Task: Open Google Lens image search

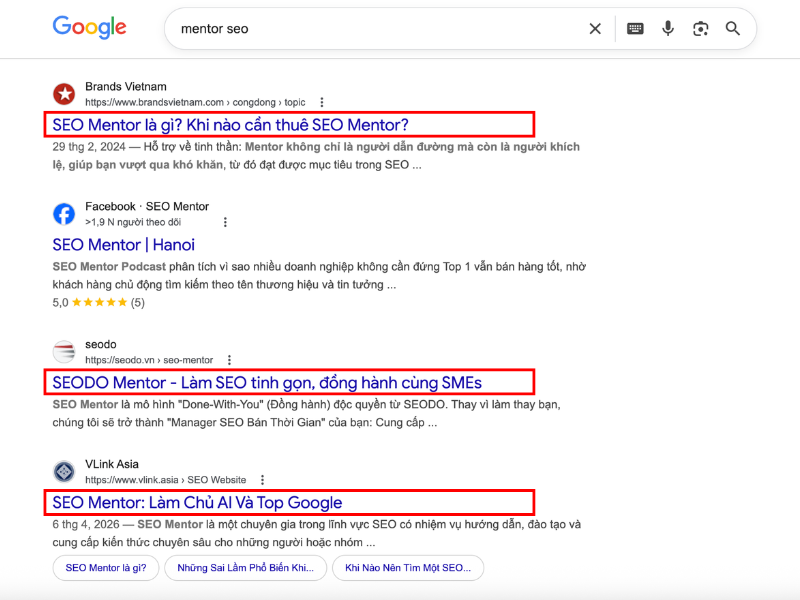Action: 701,29
